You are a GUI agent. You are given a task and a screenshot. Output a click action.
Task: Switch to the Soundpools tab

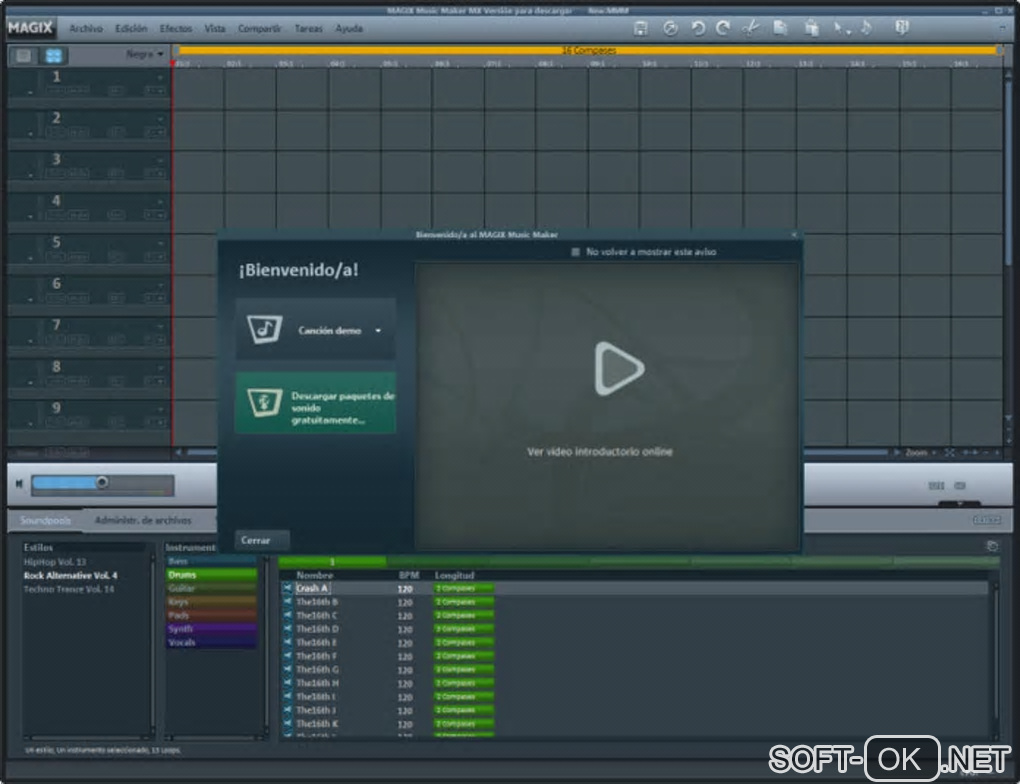point(45,520)
